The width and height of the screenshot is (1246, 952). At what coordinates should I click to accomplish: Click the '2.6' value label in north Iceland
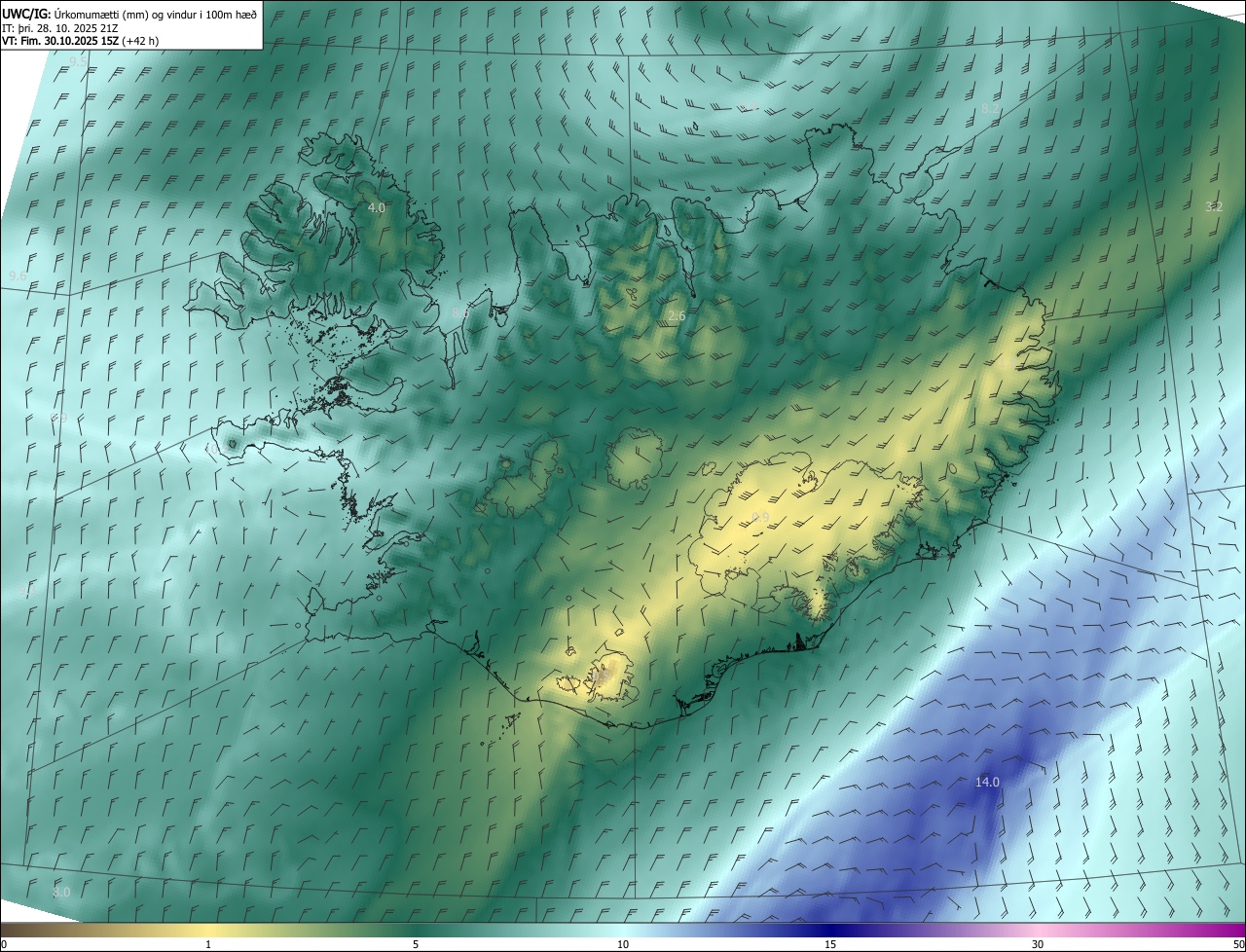point(677,316)
